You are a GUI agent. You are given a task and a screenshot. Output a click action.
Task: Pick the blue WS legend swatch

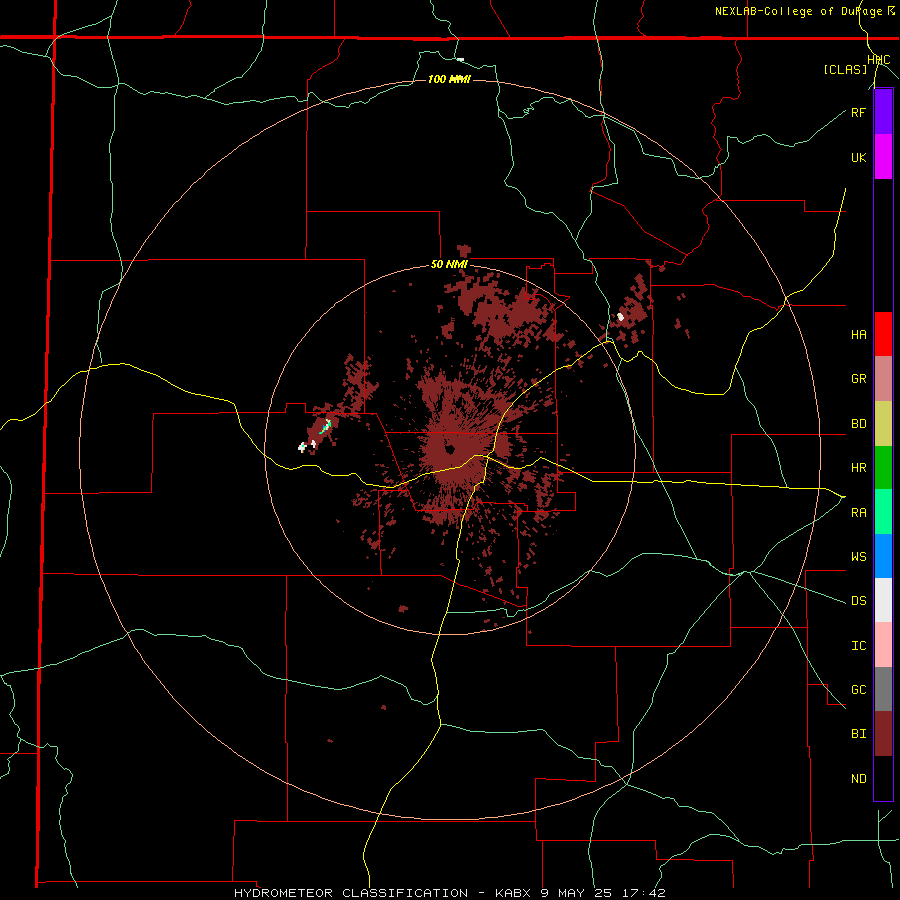point(883,556)
